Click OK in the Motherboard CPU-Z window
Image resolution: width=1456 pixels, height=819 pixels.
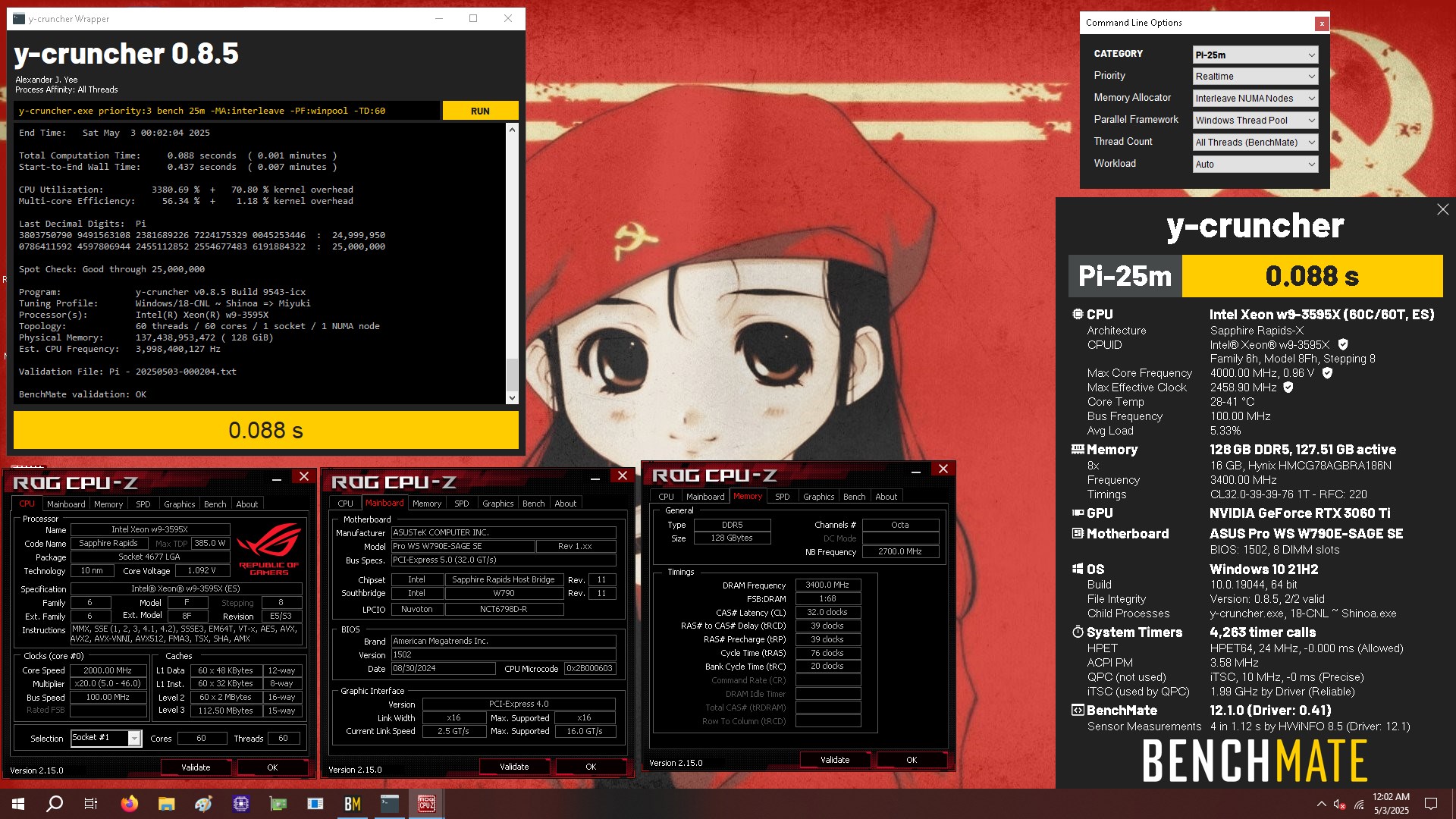click(591, 767)
